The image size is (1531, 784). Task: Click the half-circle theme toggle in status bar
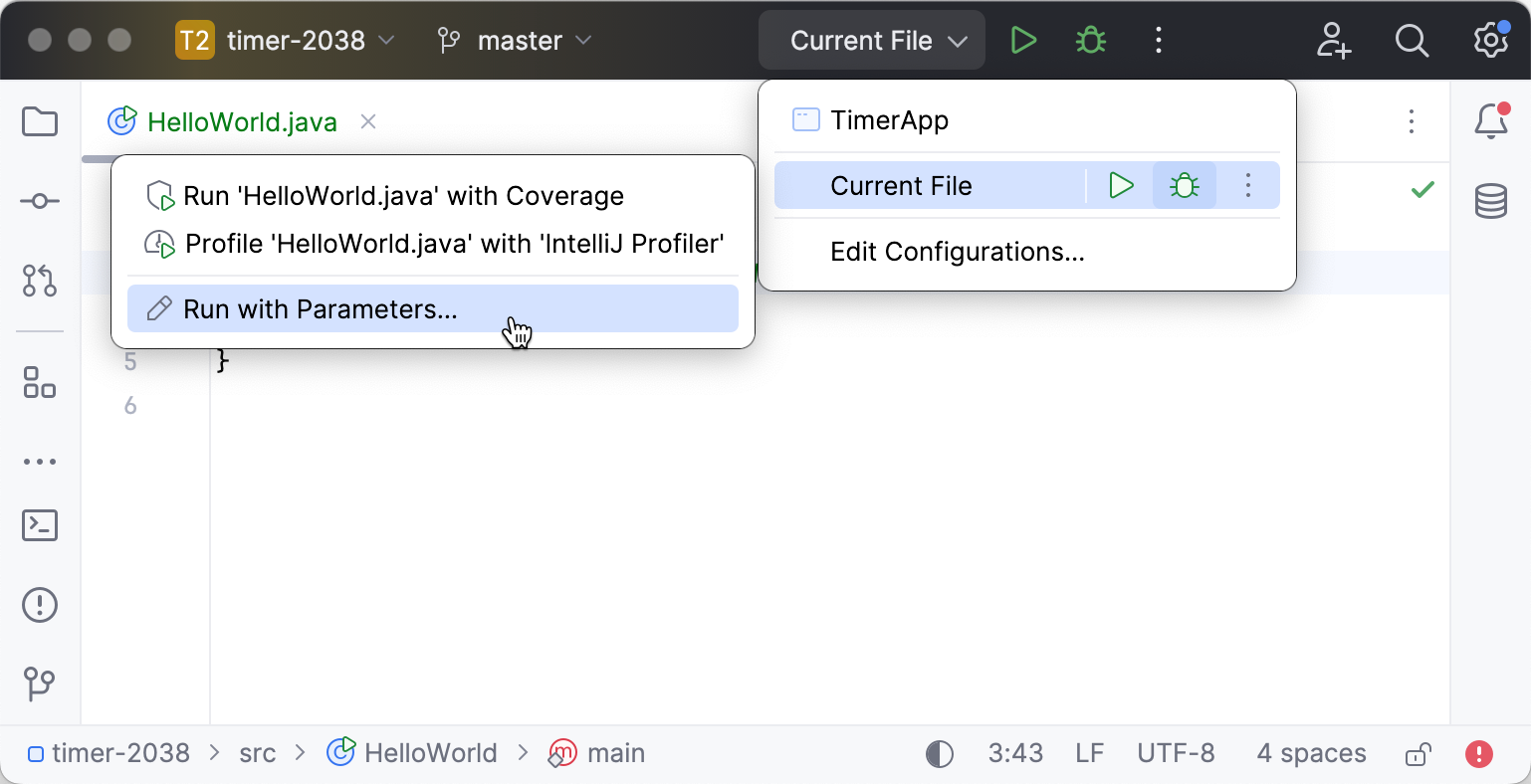937,753
